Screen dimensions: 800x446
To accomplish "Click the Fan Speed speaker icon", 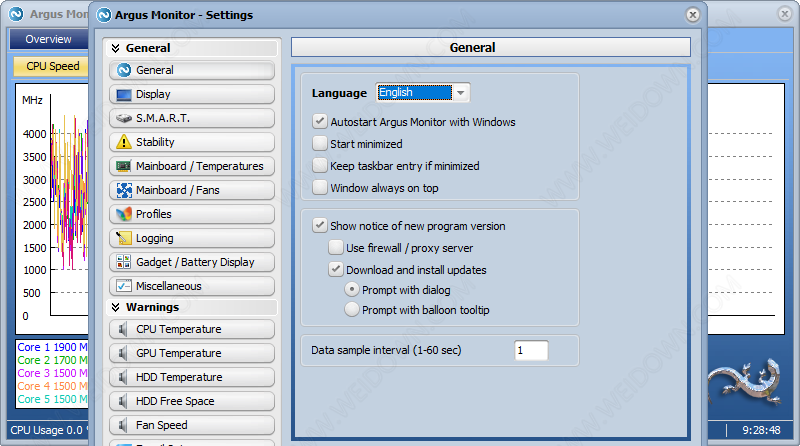I will coord(122,425).
